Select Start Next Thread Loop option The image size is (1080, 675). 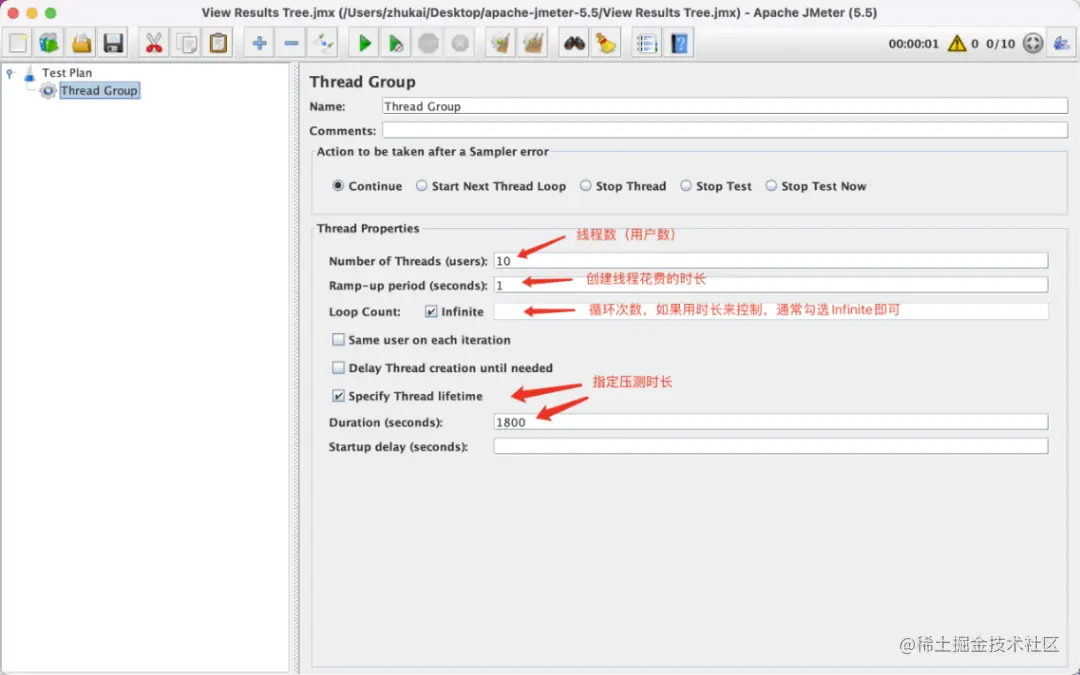point(422,186)
